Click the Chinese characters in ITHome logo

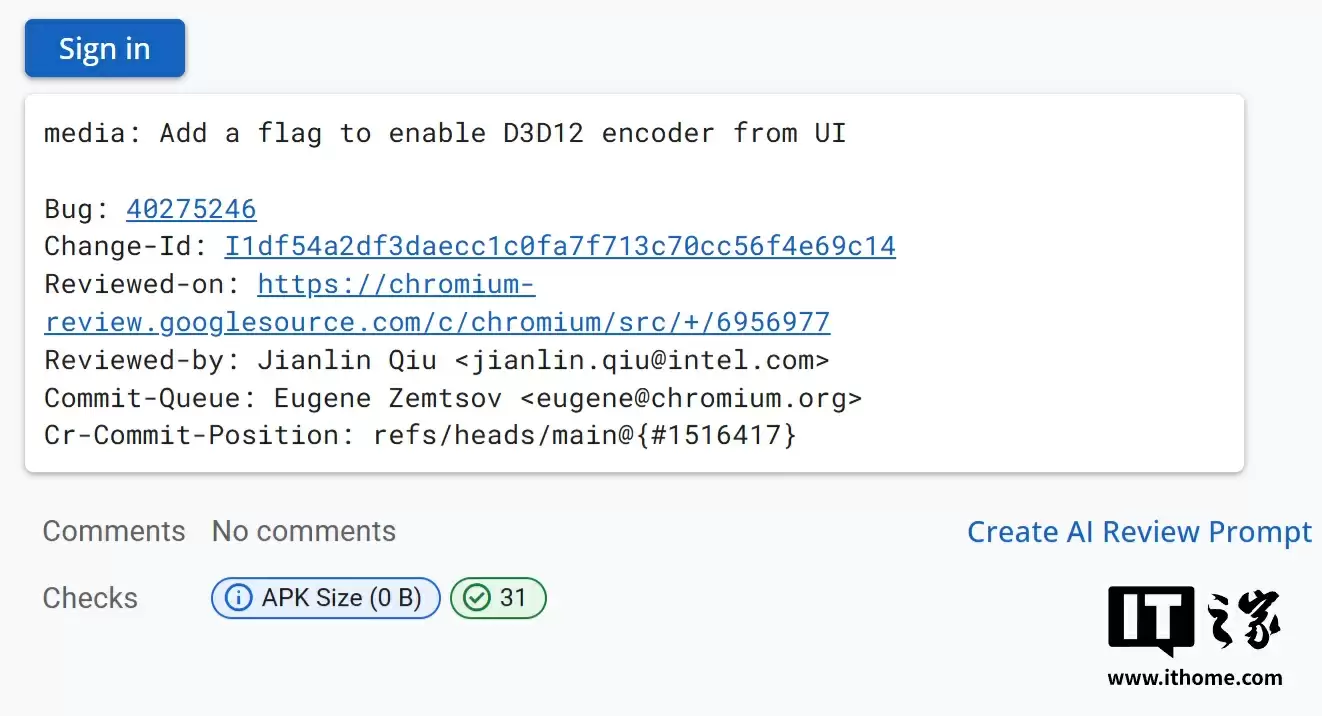click(1244, 622)
